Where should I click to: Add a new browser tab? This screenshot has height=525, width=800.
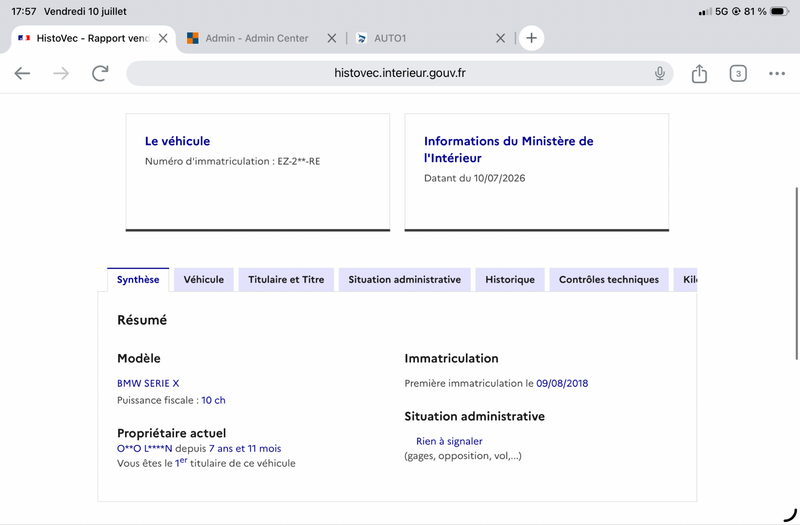pyautogui.click(x=531, y=38)
